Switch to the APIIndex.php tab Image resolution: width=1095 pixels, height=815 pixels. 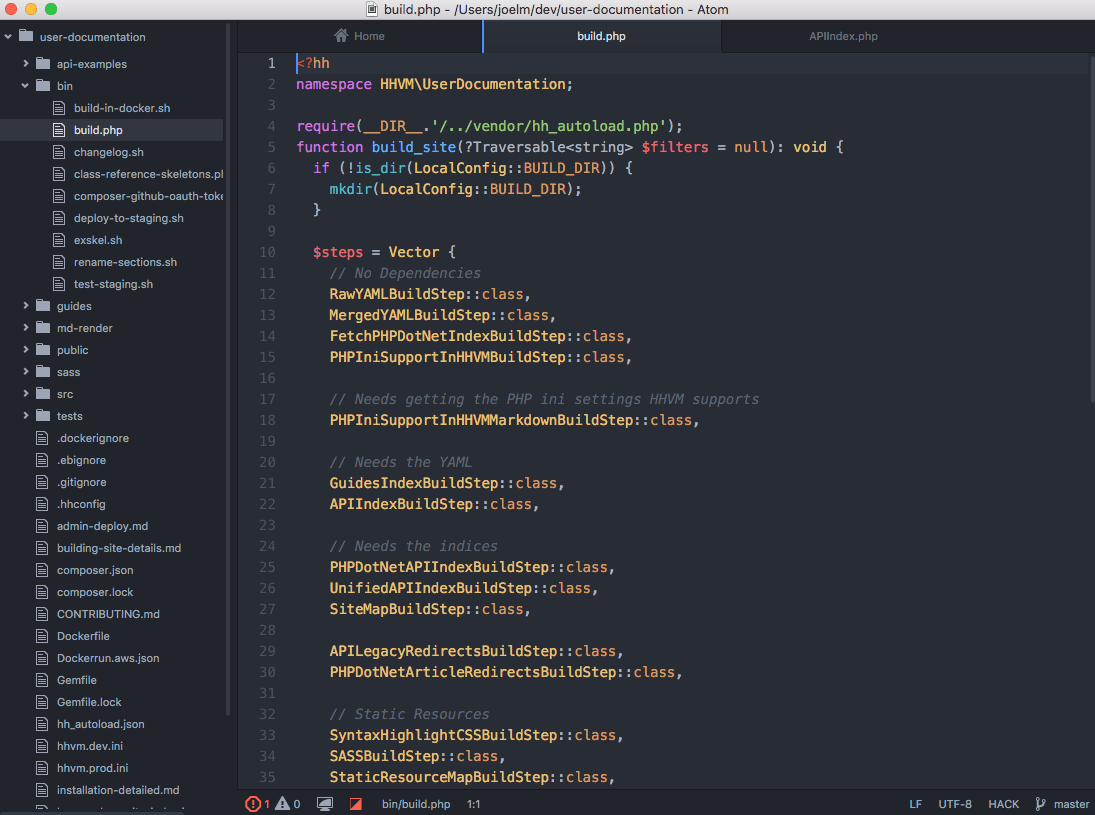(844, 36)
